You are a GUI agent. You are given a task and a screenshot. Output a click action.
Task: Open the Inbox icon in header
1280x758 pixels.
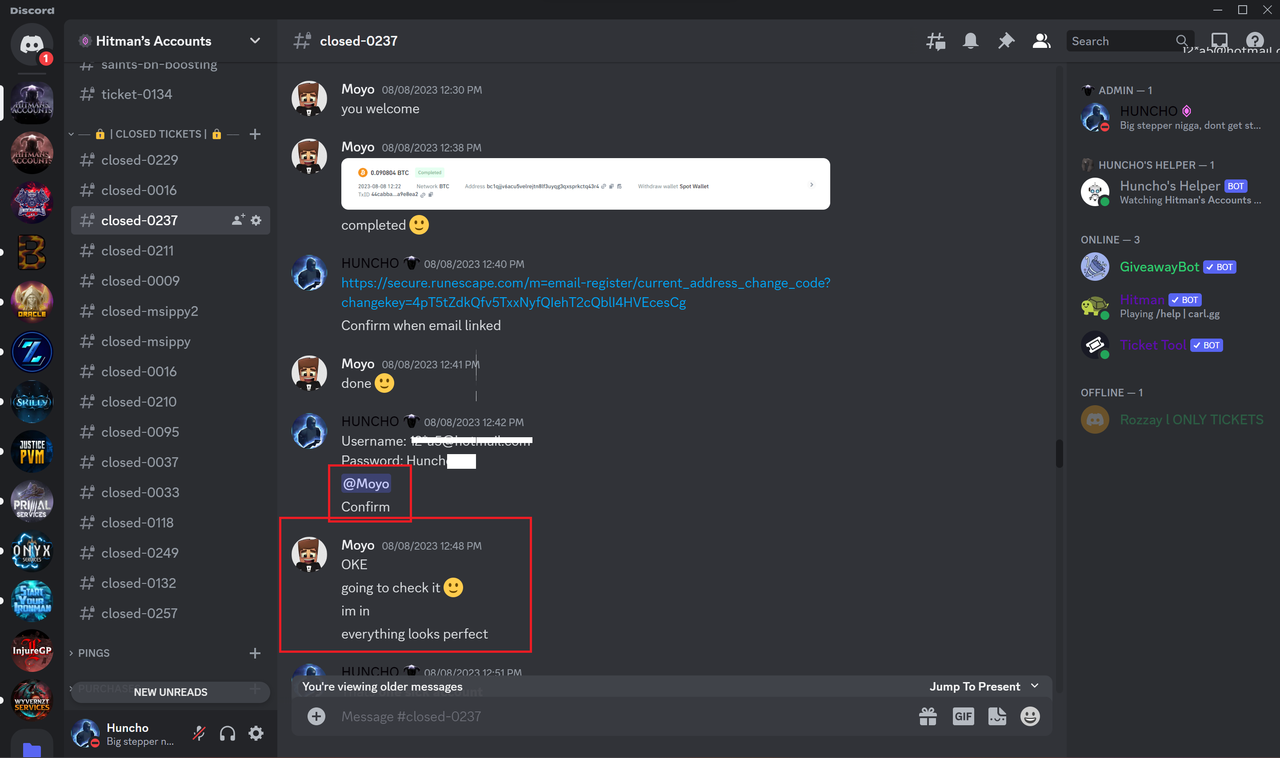[1219, 41]
